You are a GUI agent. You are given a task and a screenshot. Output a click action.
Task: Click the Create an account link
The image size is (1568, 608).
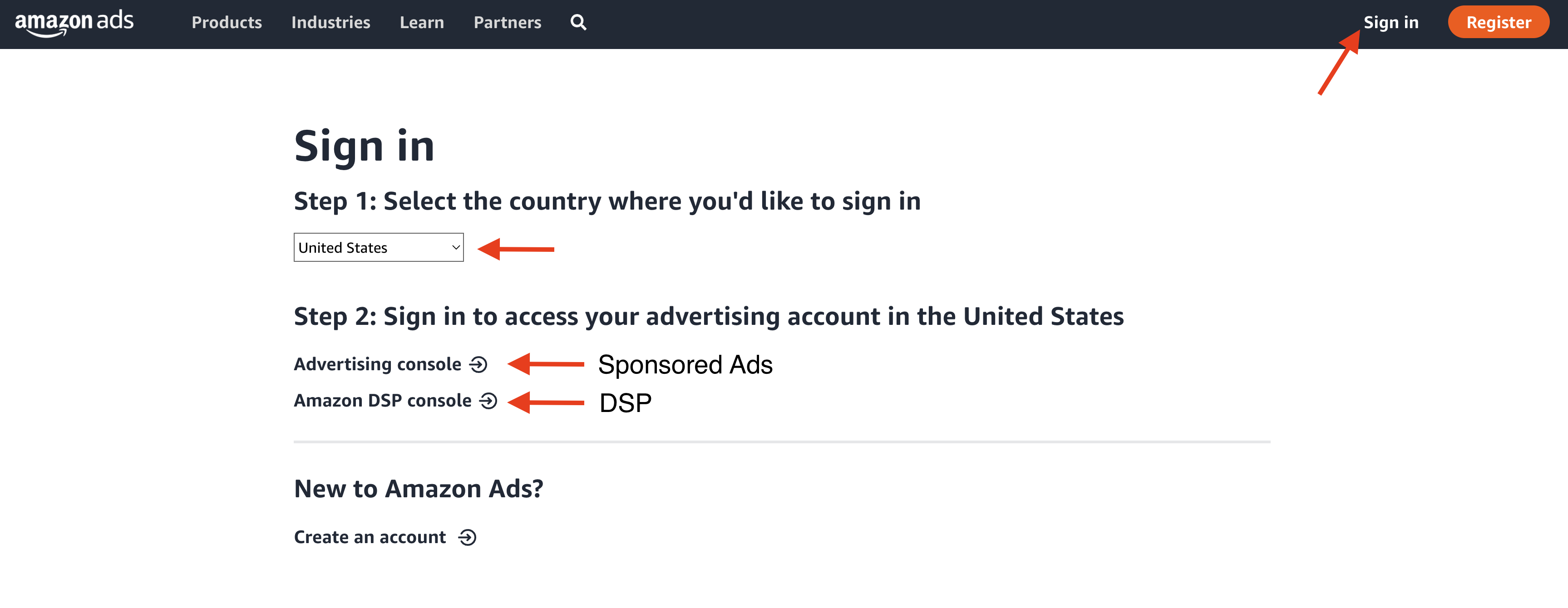pyautogui.click(x=370, y=537)
